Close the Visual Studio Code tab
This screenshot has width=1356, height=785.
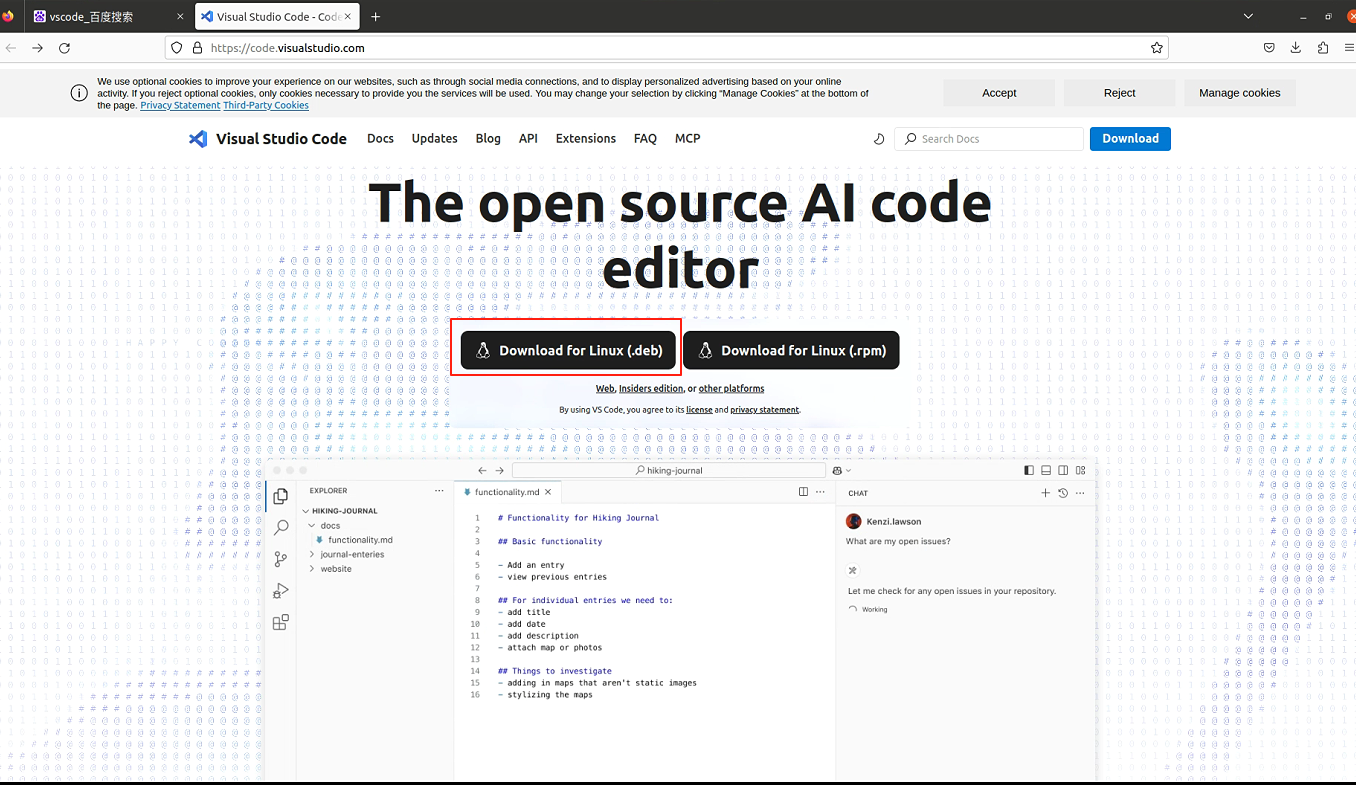tap(349, 17)
